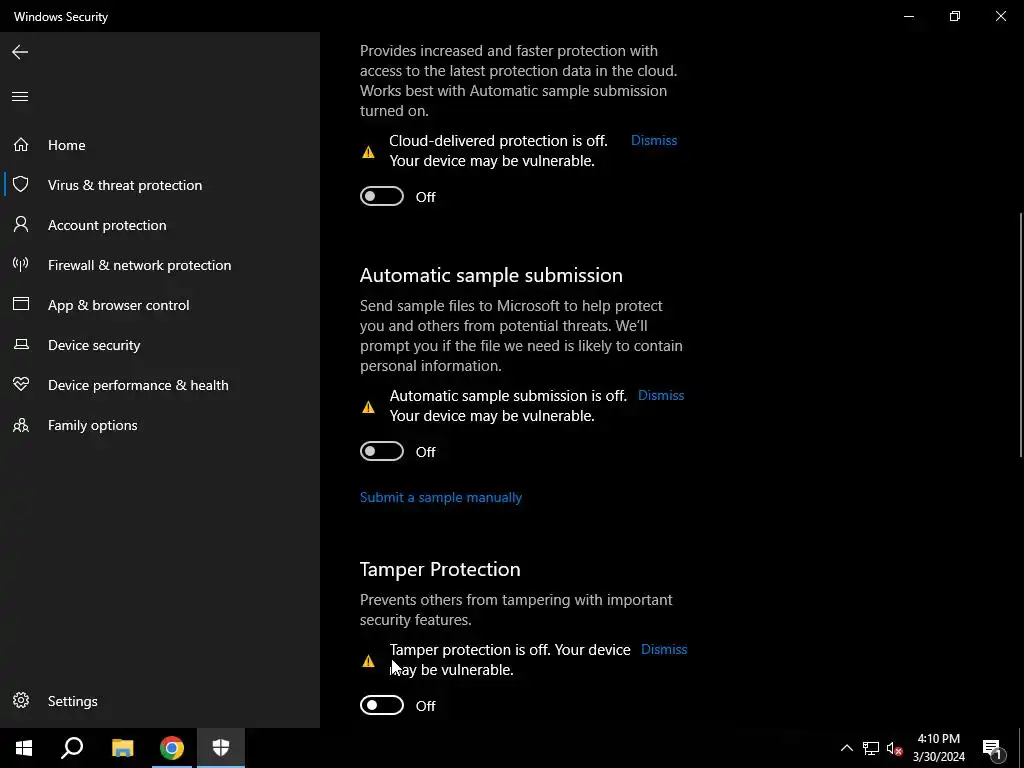Dismiss the Automatic sample submission warning

tap(661, 395)
